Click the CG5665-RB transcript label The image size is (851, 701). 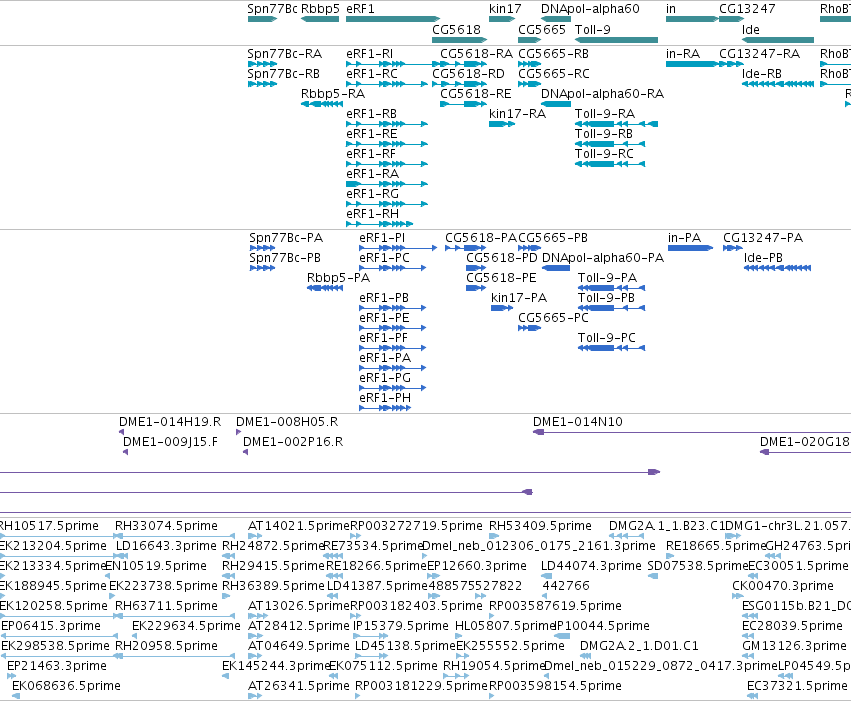(554, 54)
